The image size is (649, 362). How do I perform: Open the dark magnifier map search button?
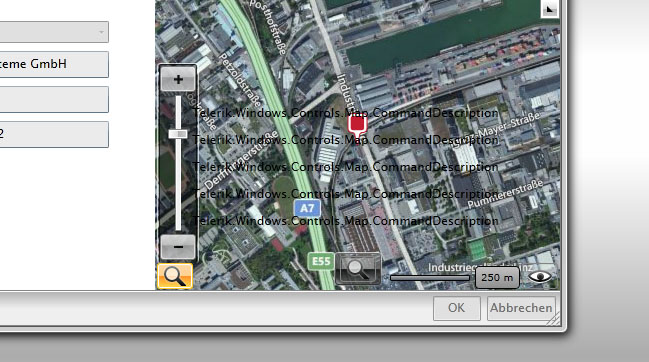pyautogui.click(x=358, y=269)
